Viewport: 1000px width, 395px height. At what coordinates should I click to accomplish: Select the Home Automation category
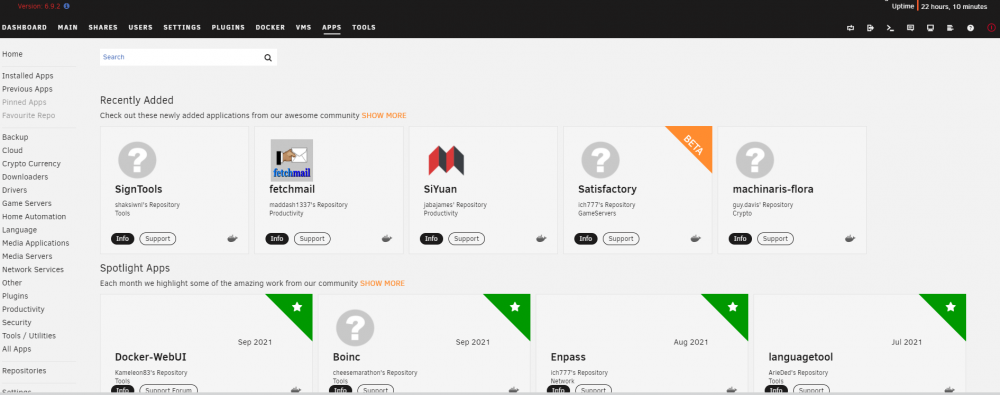point(34,217)
